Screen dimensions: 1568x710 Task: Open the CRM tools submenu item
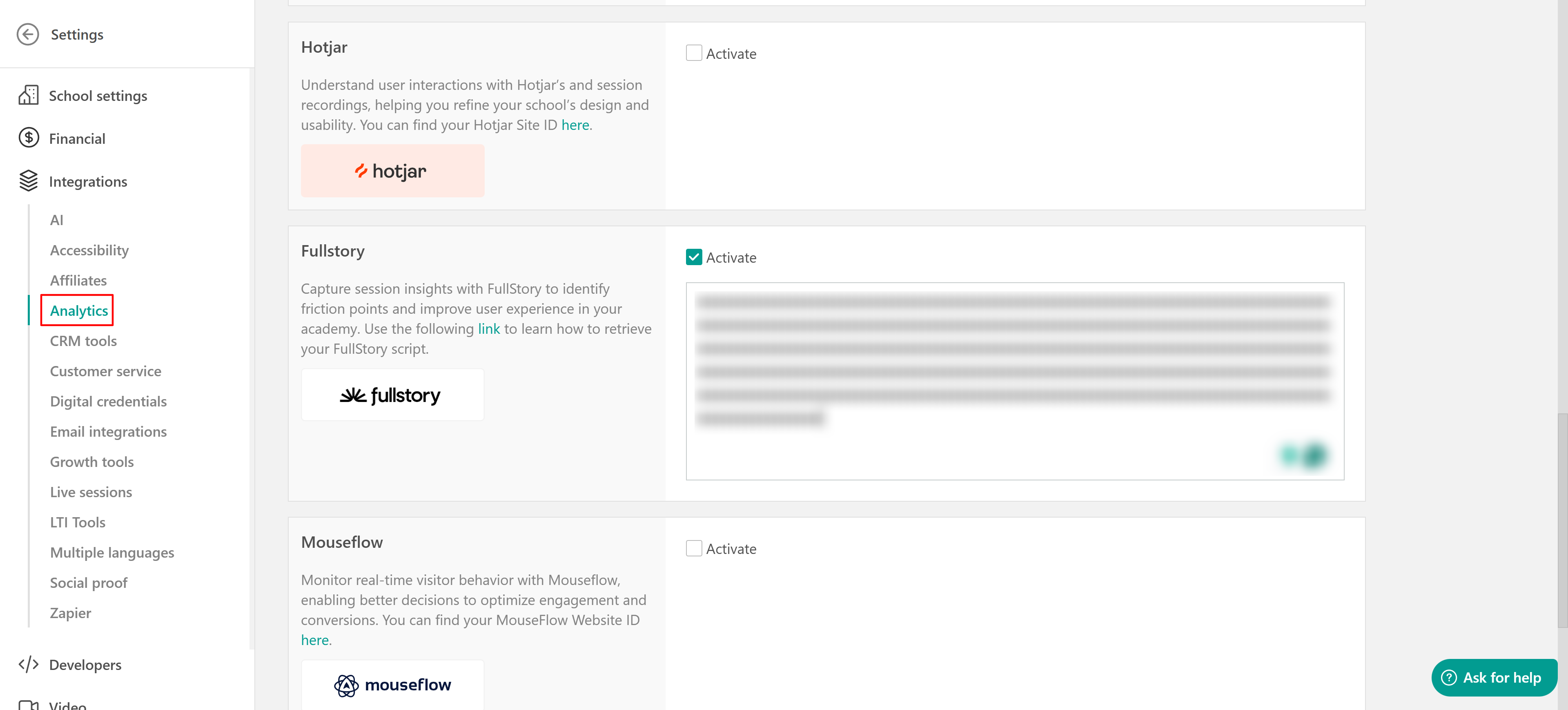83,341
